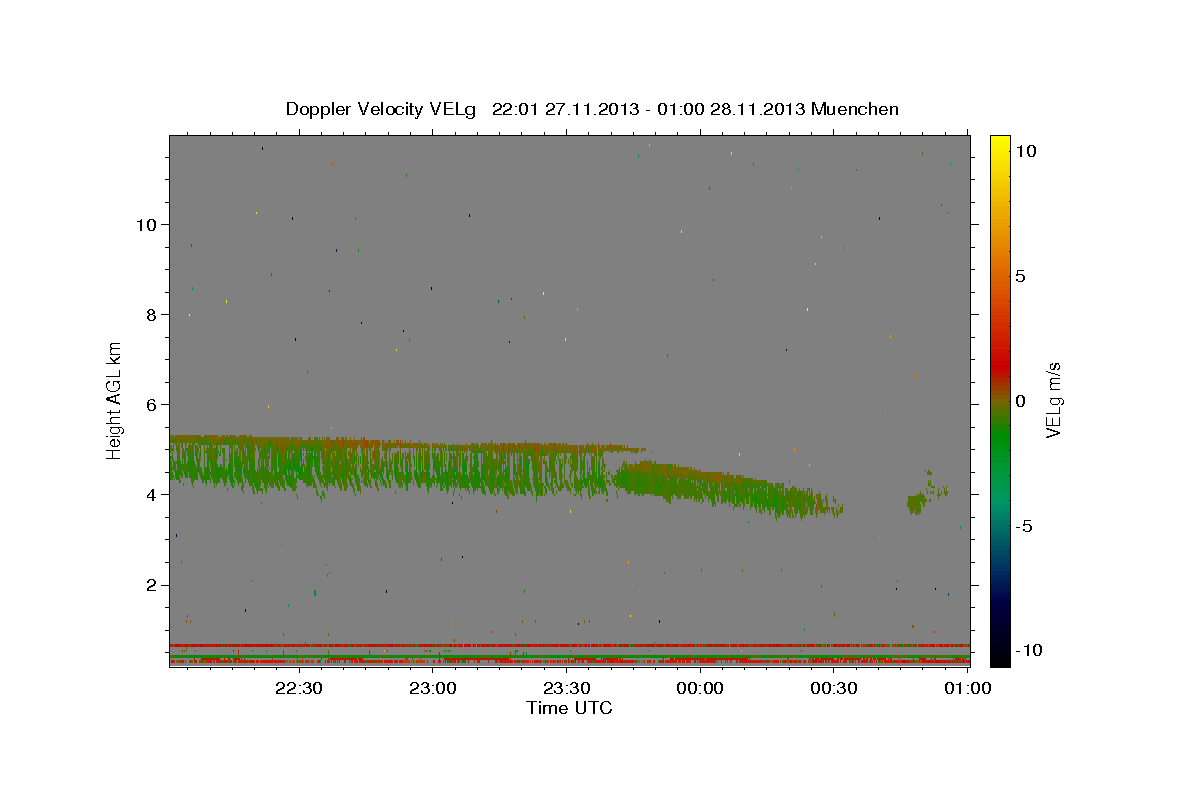Click the height tick label 8
This screenshot has width=1200, height=800.
151,314
